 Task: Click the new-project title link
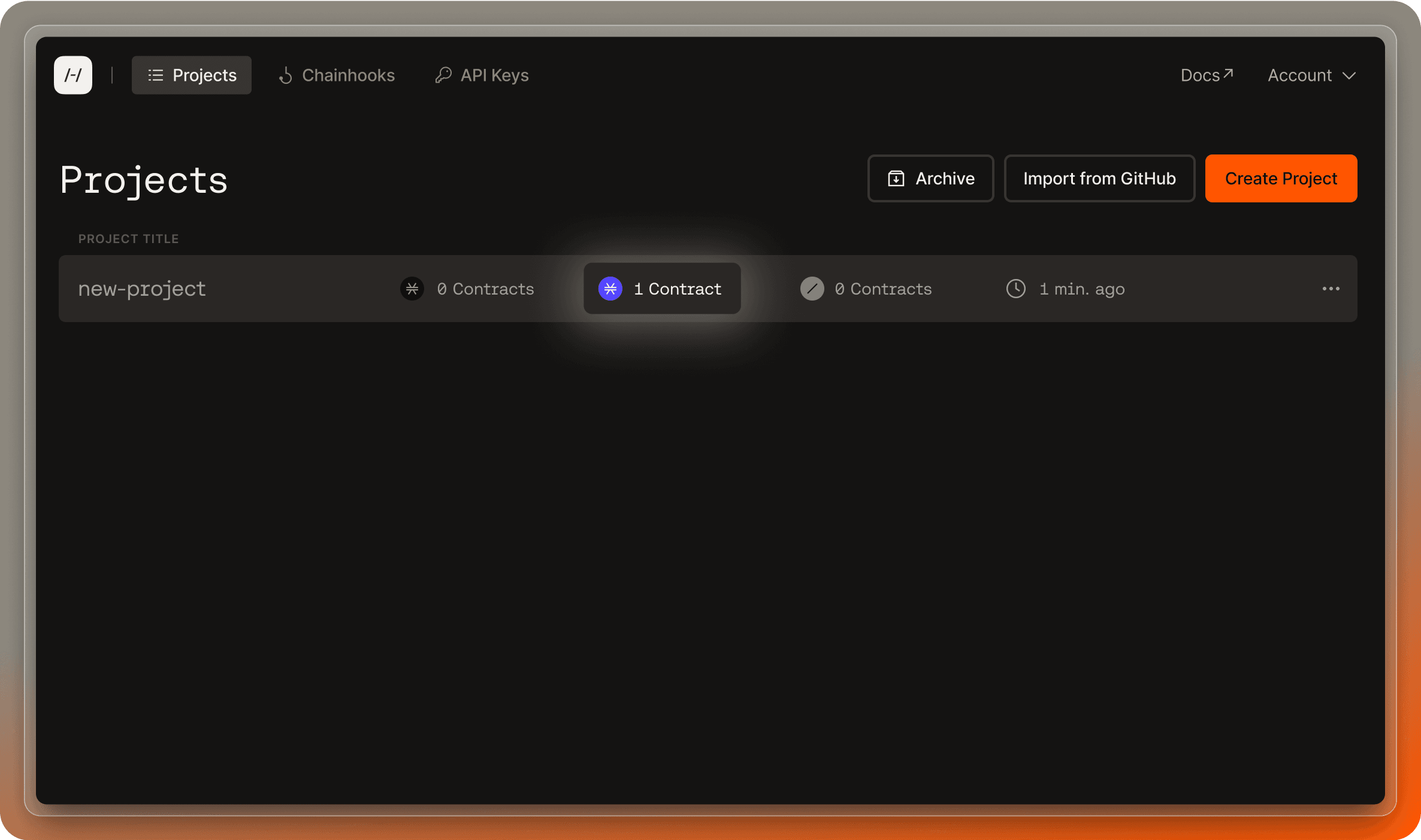point(141,288)
